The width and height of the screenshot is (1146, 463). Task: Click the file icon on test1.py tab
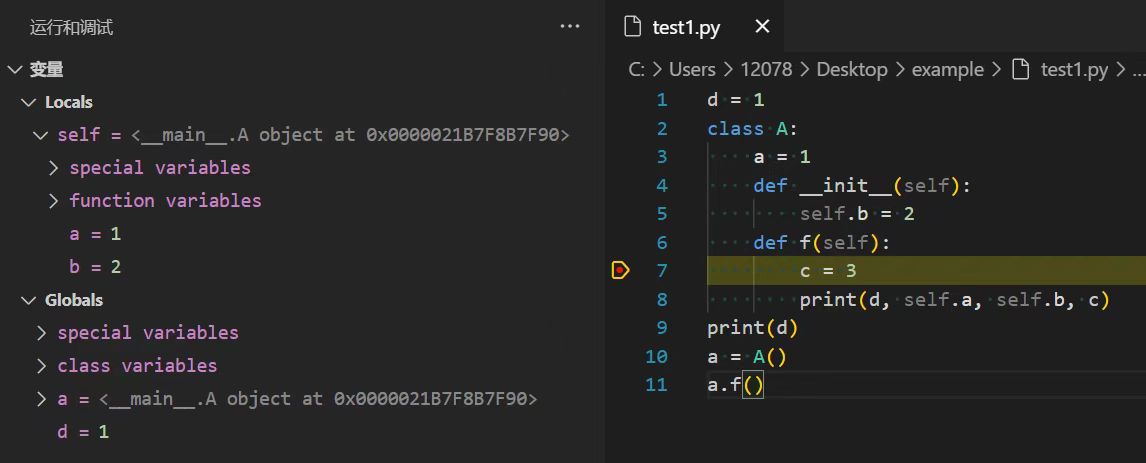point(632,27)
